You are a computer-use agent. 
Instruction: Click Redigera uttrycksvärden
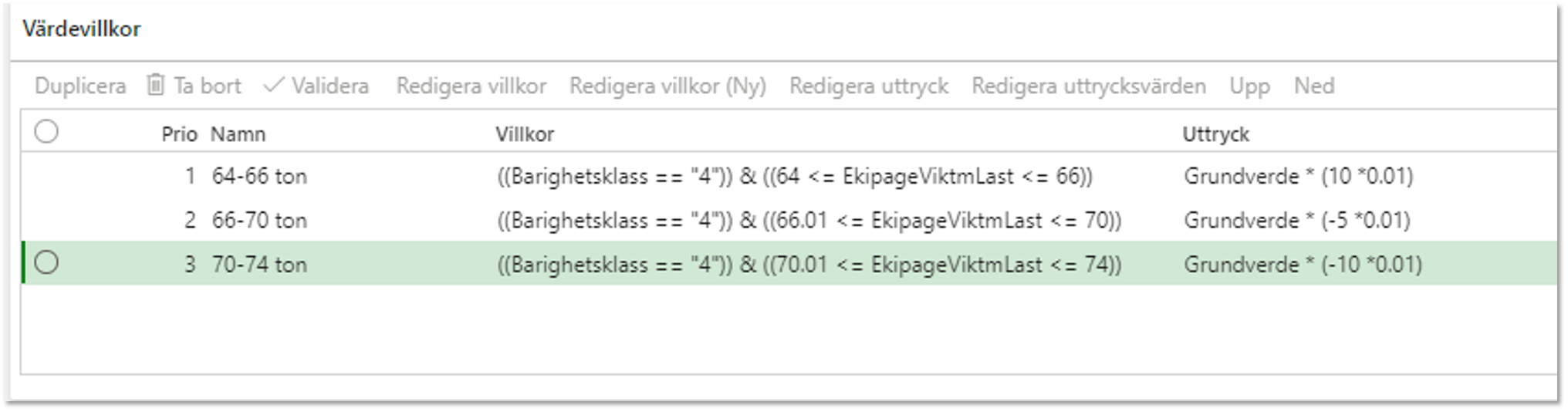[x=1089, y=86]
